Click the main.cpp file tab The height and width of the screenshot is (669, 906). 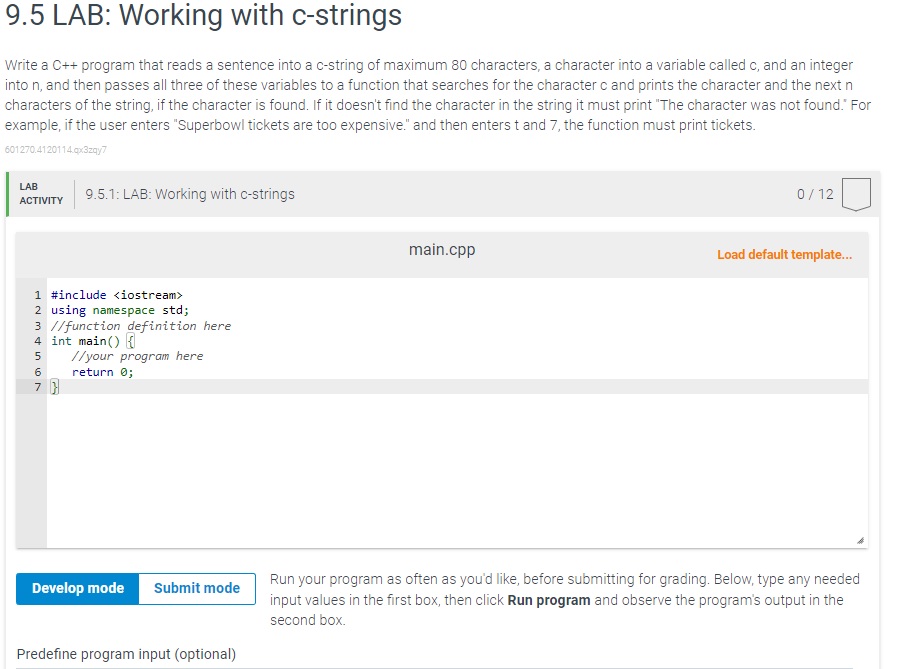click(441, 249)
